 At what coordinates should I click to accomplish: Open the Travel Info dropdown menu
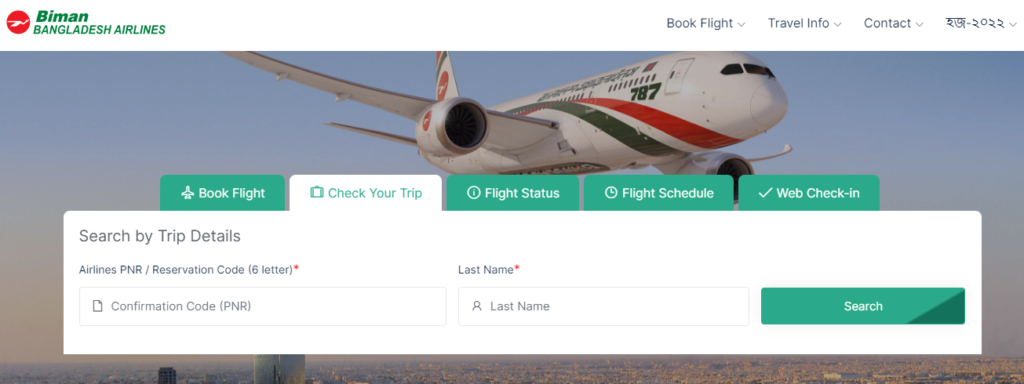point(805,24)
